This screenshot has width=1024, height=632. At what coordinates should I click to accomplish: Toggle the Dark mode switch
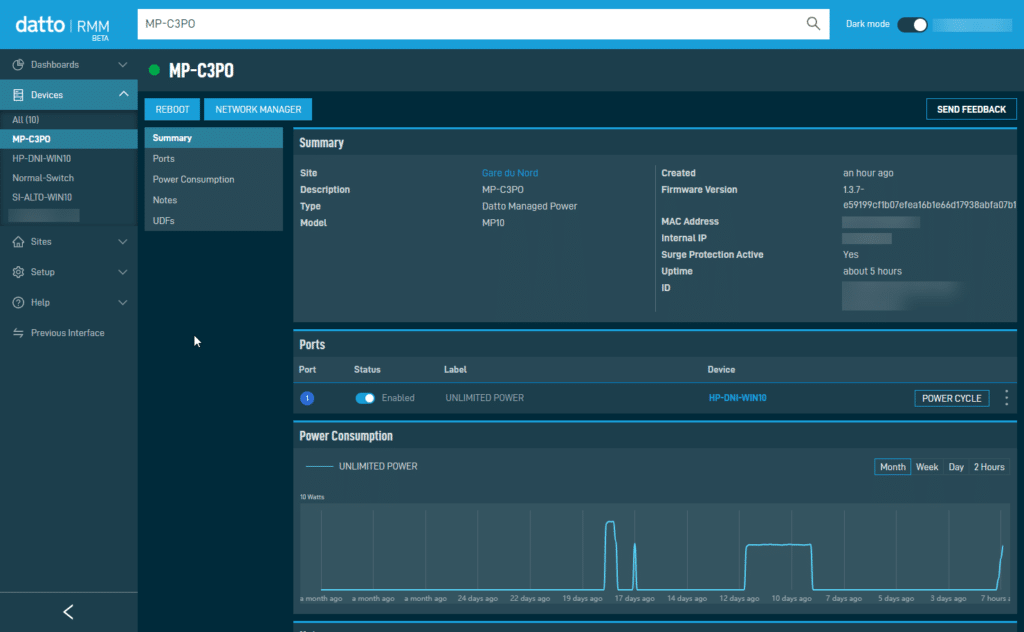click(x=912, y=24)
